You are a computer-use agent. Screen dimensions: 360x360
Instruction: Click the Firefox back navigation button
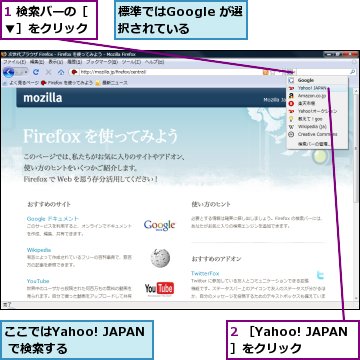(8, 72)
